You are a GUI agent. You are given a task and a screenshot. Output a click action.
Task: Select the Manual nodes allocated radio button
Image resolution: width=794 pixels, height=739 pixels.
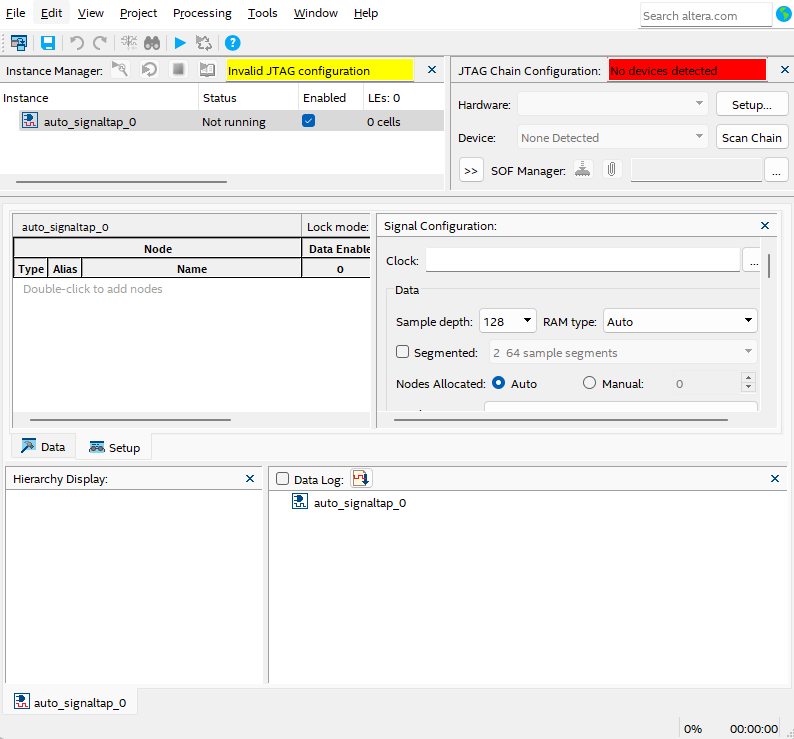pos(589,383)
